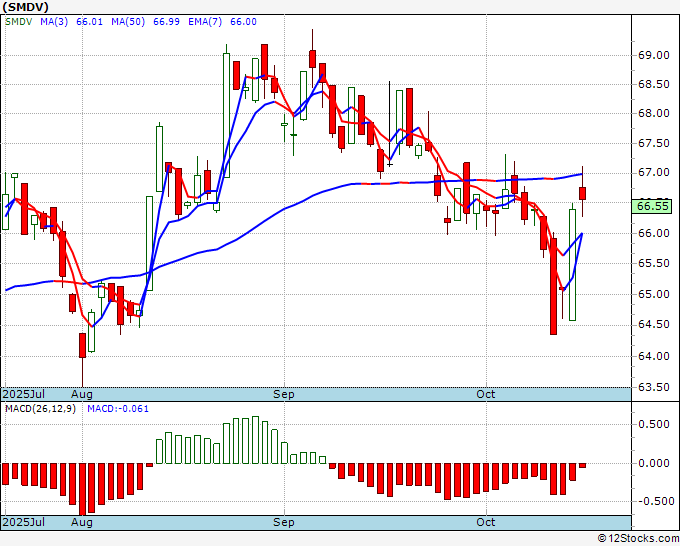Click the Sep label on MACD axis
The width and height of the screenshot is (680, 546).
[284, 522]
